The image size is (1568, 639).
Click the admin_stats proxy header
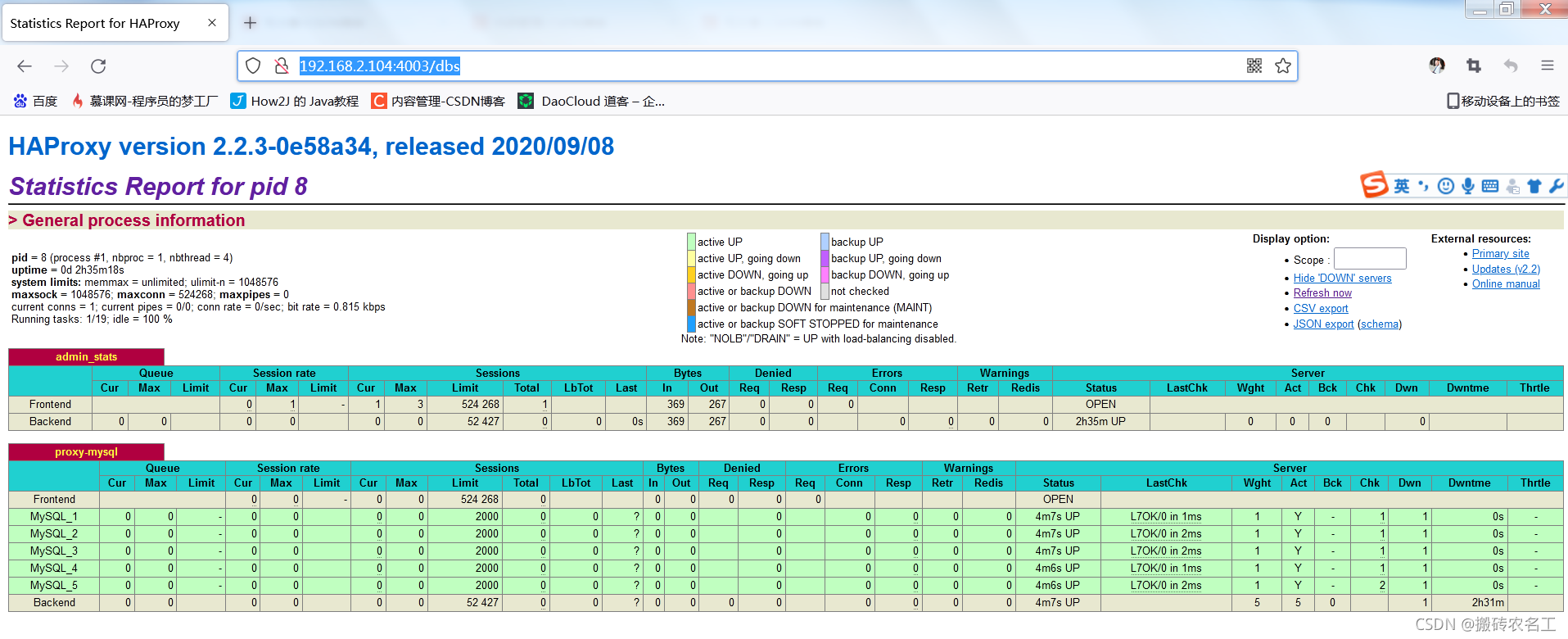tap(86, 356)
